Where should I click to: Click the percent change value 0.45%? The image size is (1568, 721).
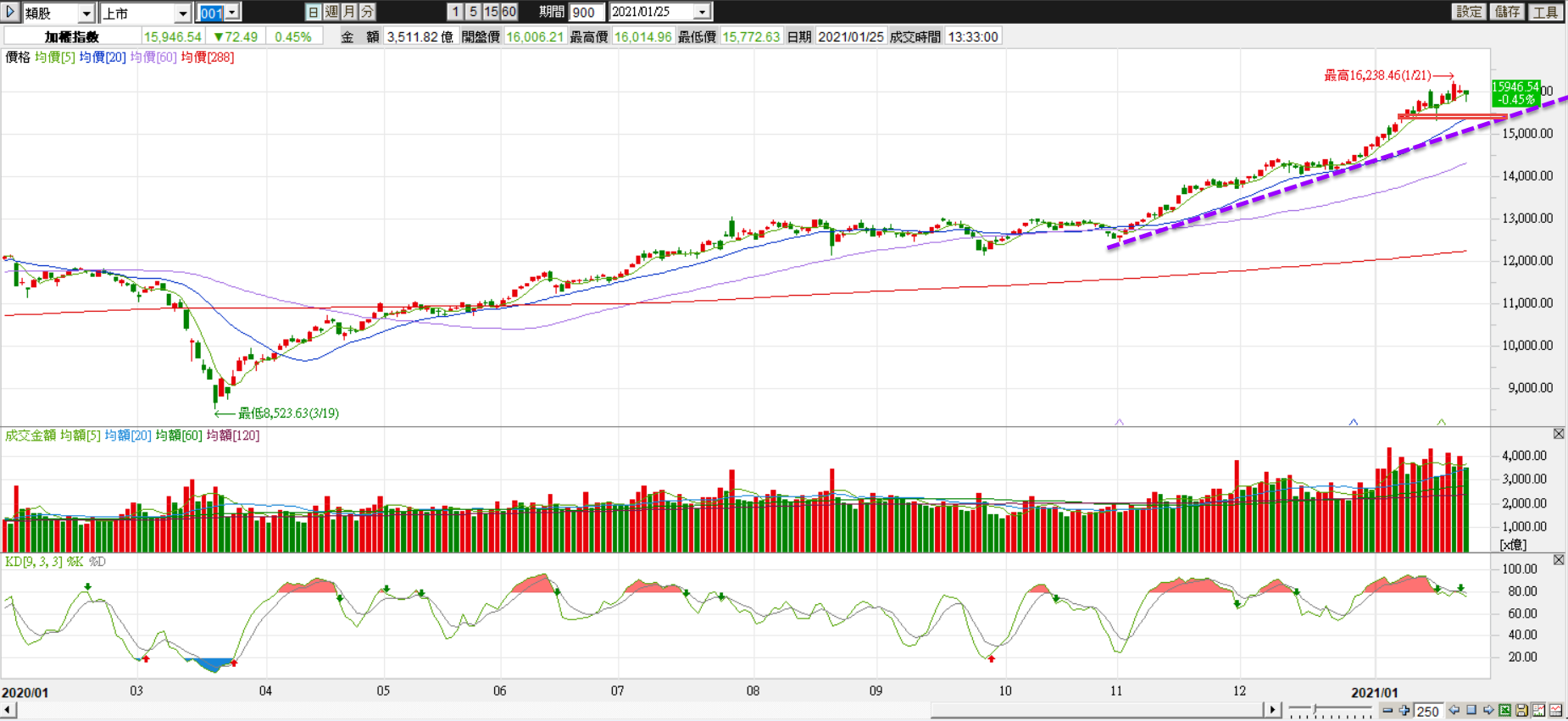[x=293, y=36]
